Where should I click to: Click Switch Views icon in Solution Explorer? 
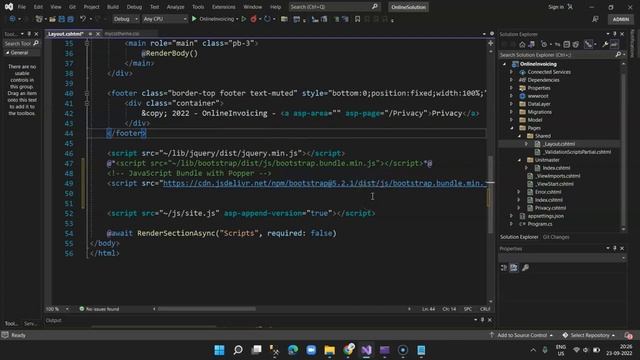coord(531,44)
